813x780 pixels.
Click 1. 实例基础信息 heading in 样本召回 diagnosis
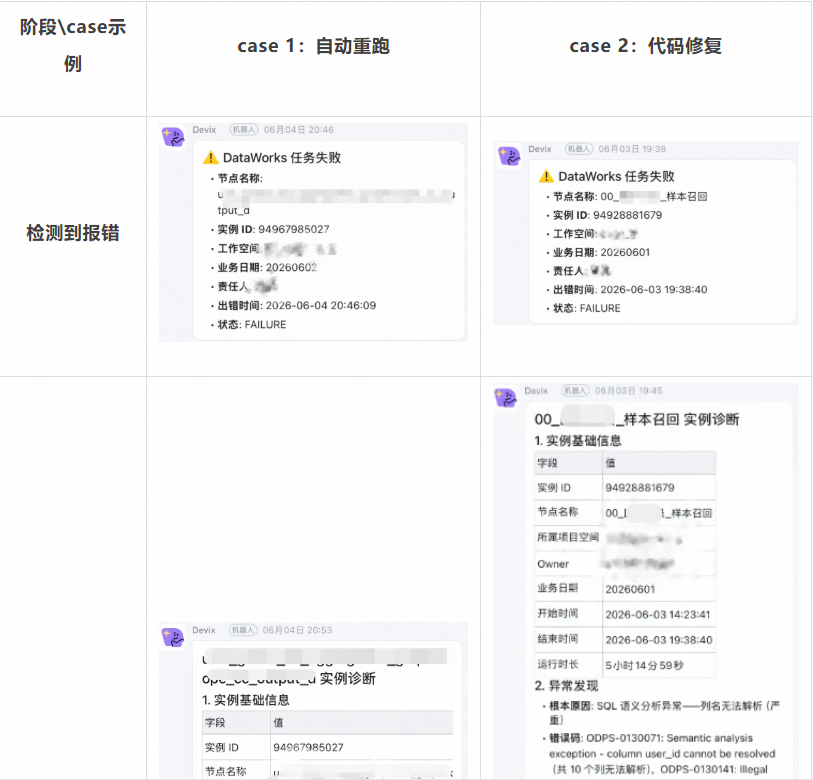click(x=578, y=441)
